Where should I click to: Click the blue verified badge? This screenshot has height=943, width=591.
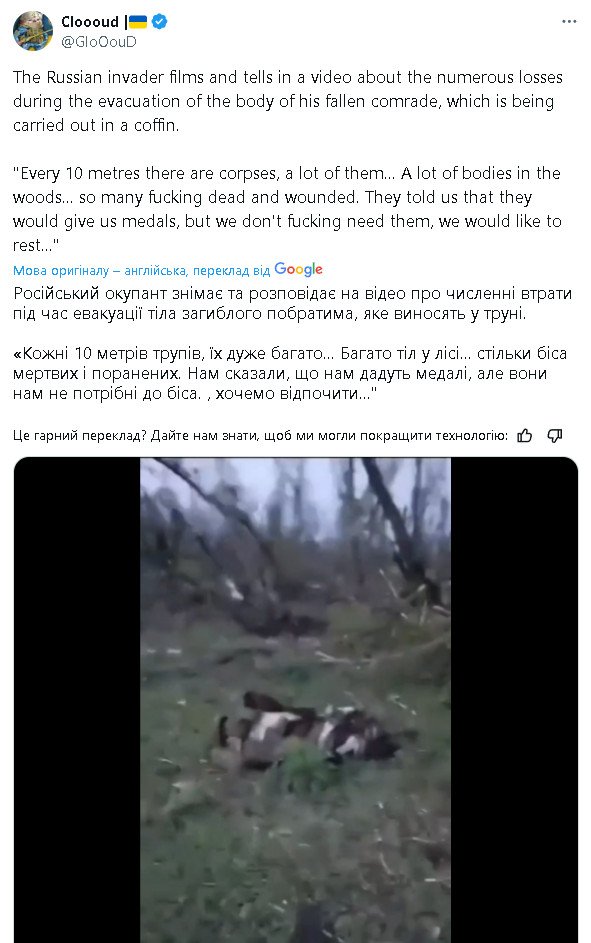[x=159, y=22]
